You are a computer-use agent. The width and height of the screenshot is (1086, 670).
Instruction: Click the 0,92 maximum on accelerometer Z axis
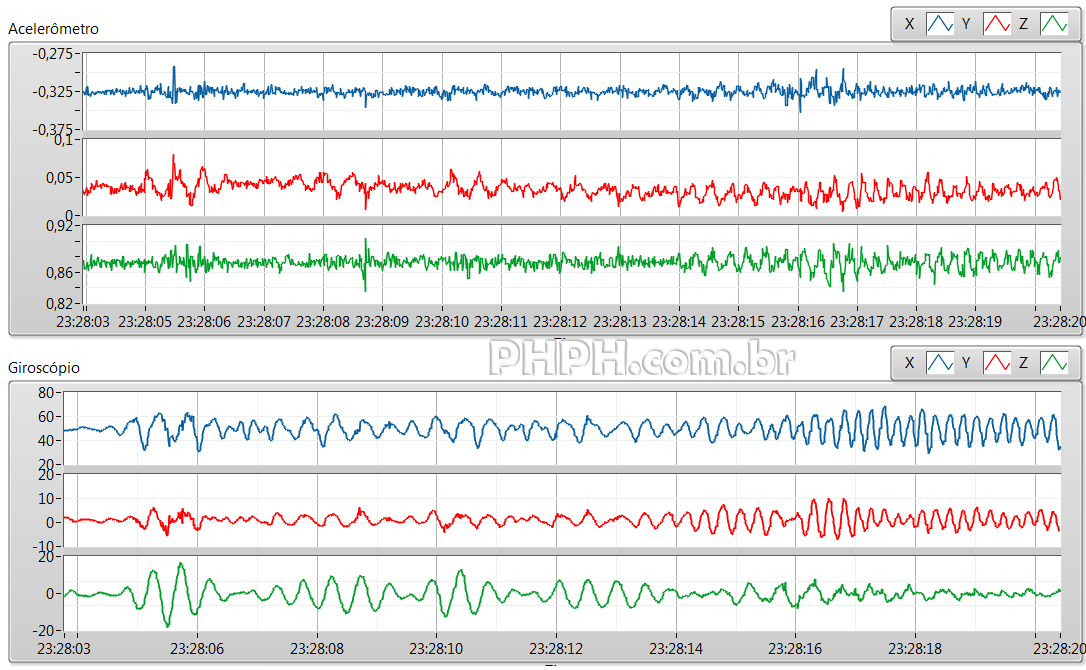[x=60, y=226]
